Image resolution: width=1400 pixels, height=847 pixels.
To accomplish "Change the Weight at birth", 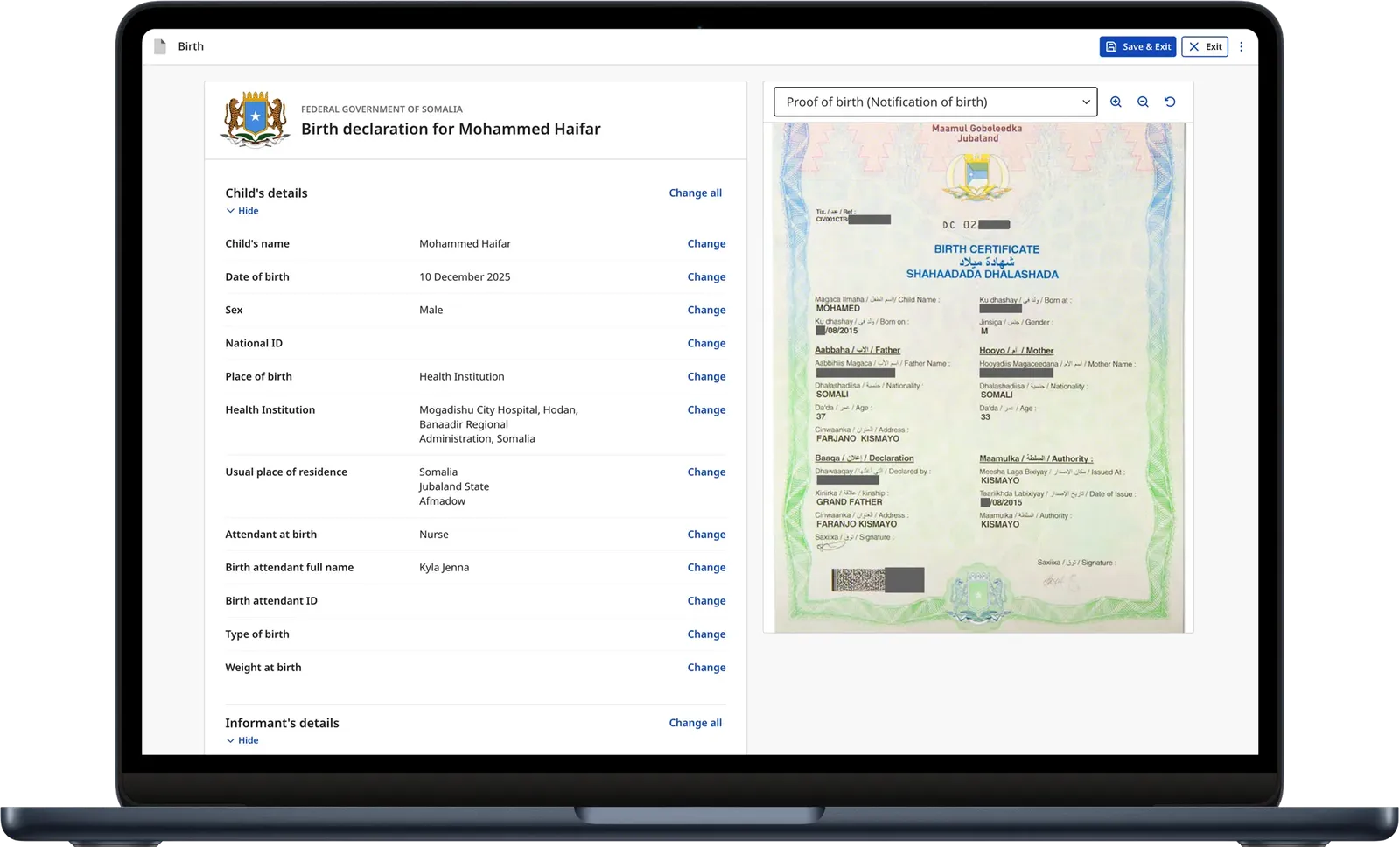I will pos(706,667).
